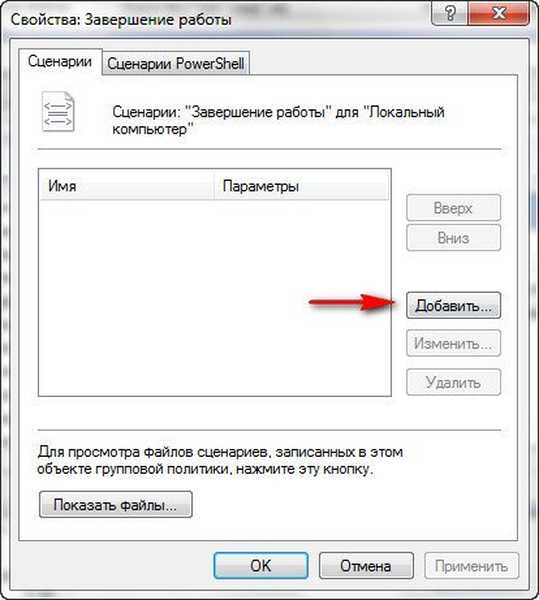The height and width of the screenshot is (600, 539).
Task: Click the Сценарии Завершение работы description text
Action: pyautogui.click(x=278, y=120)
